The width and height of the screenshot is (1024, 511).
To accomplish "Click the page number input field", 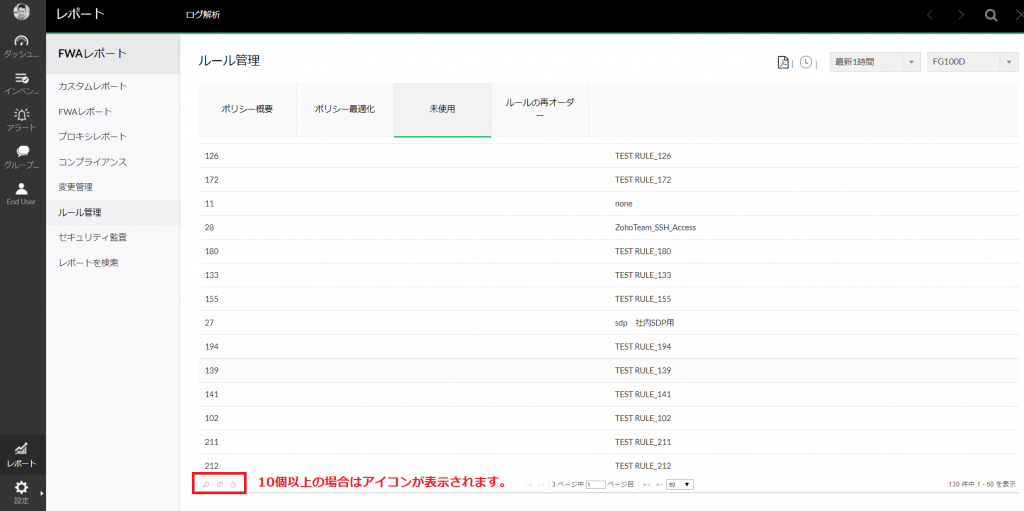I will [596, 484].
